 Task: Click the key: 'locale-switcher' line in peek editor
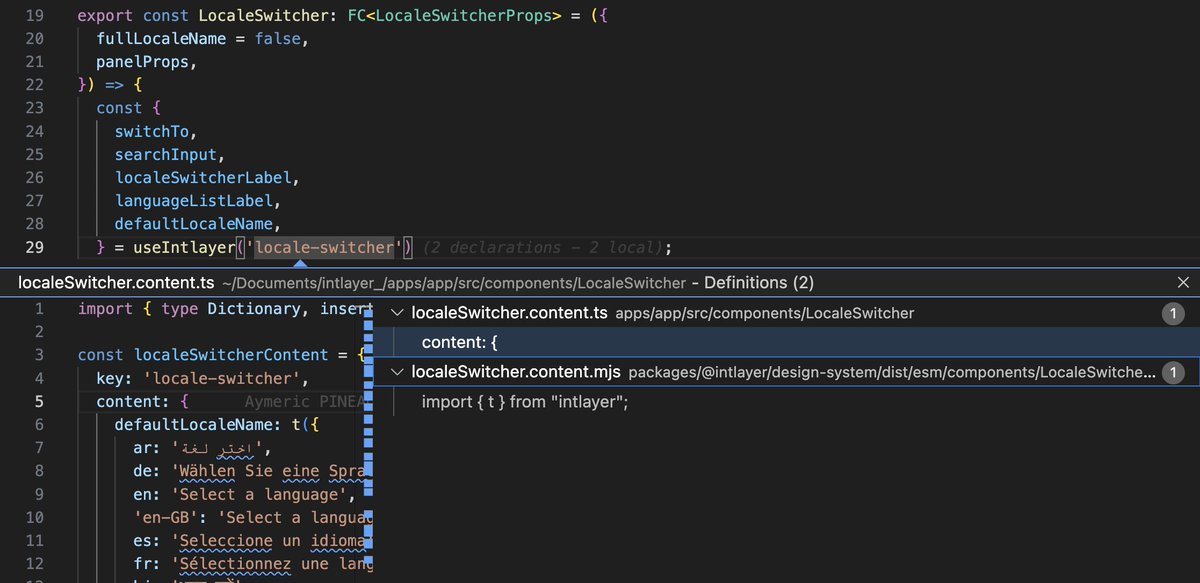coord(202,378)
